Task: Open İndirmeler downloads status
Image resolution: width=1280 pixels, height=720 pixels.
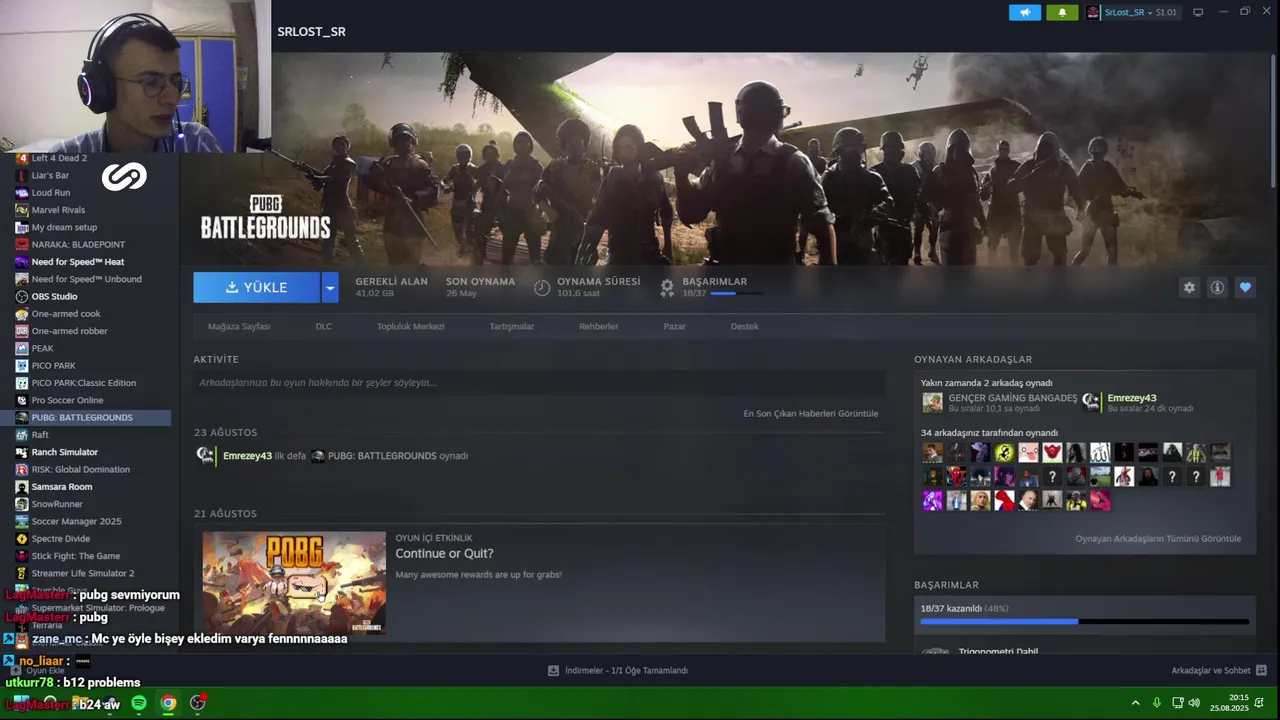Action: pyautogui.click(x=618, y=670)
